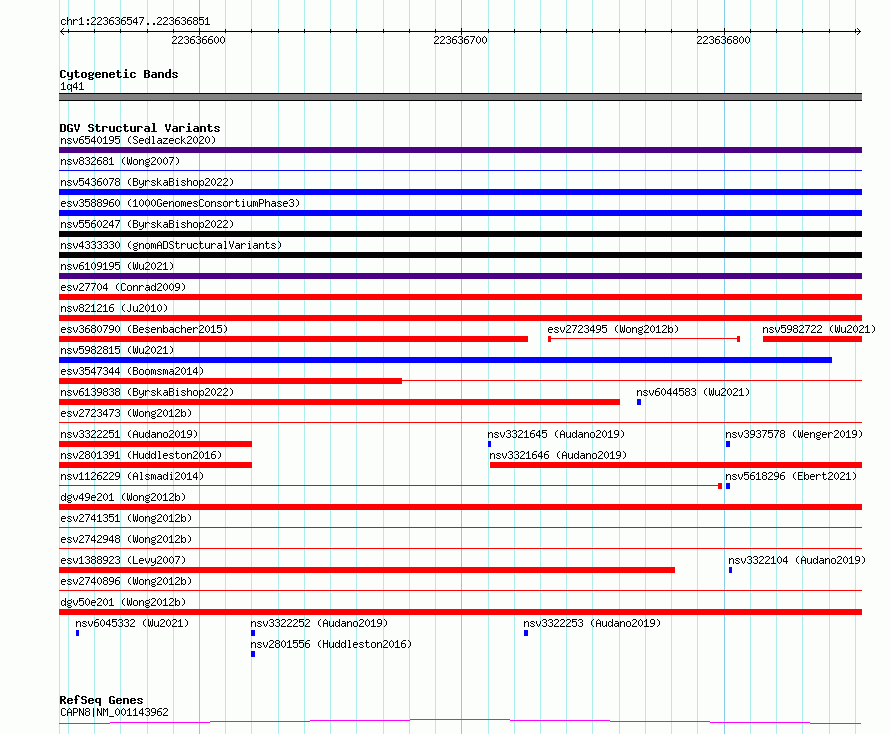Image resolution: width=890 pixels, height=734 pixels.
Task: Open nsv3937578 (Wenger2019) label
Action: coord(794,434)
